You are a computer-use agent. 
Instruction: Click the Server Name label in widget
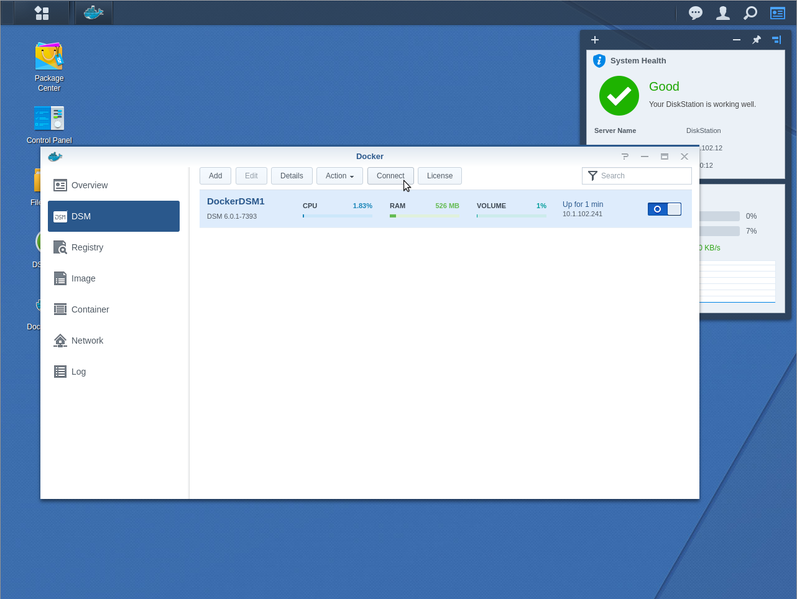point(615,131)
